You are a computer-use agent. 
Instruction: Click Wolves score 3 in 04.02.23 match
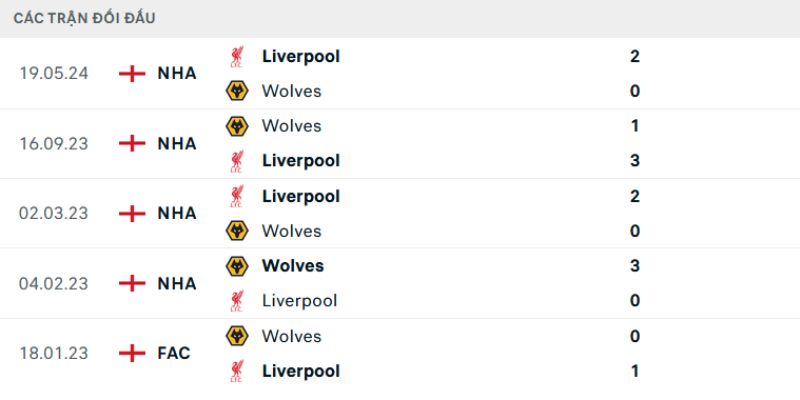(x=635, y=266)
